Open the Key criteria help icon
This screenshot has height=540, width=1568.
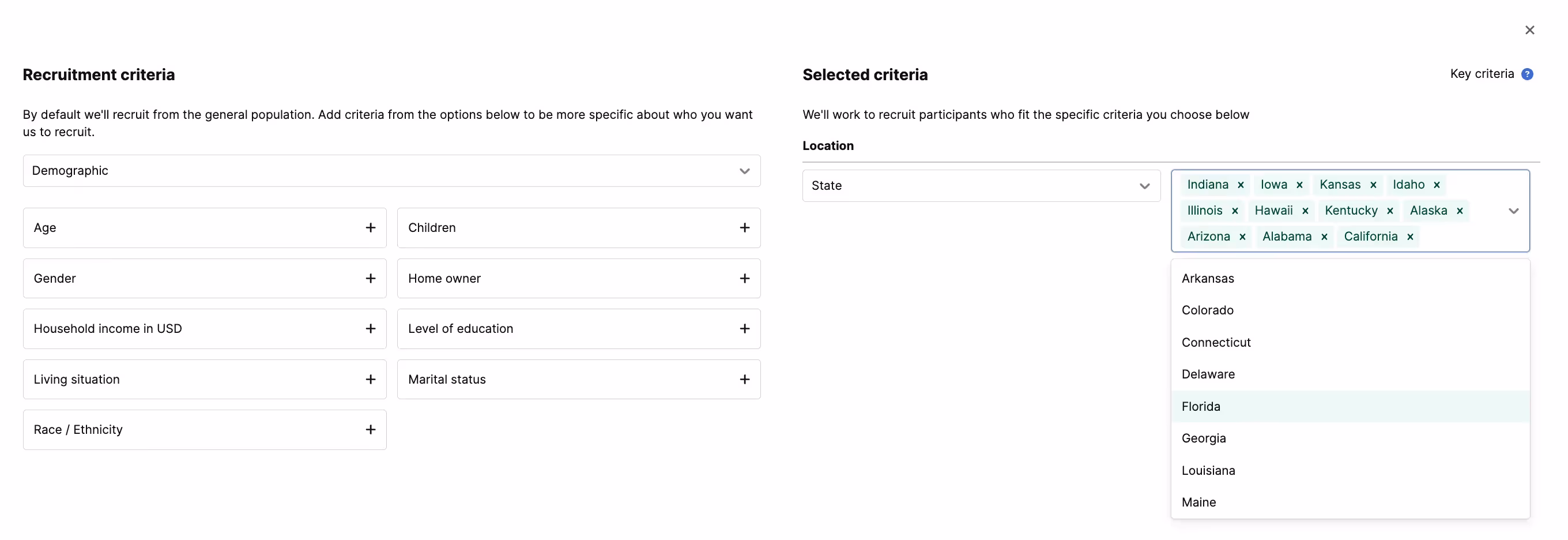[1527, 74]
